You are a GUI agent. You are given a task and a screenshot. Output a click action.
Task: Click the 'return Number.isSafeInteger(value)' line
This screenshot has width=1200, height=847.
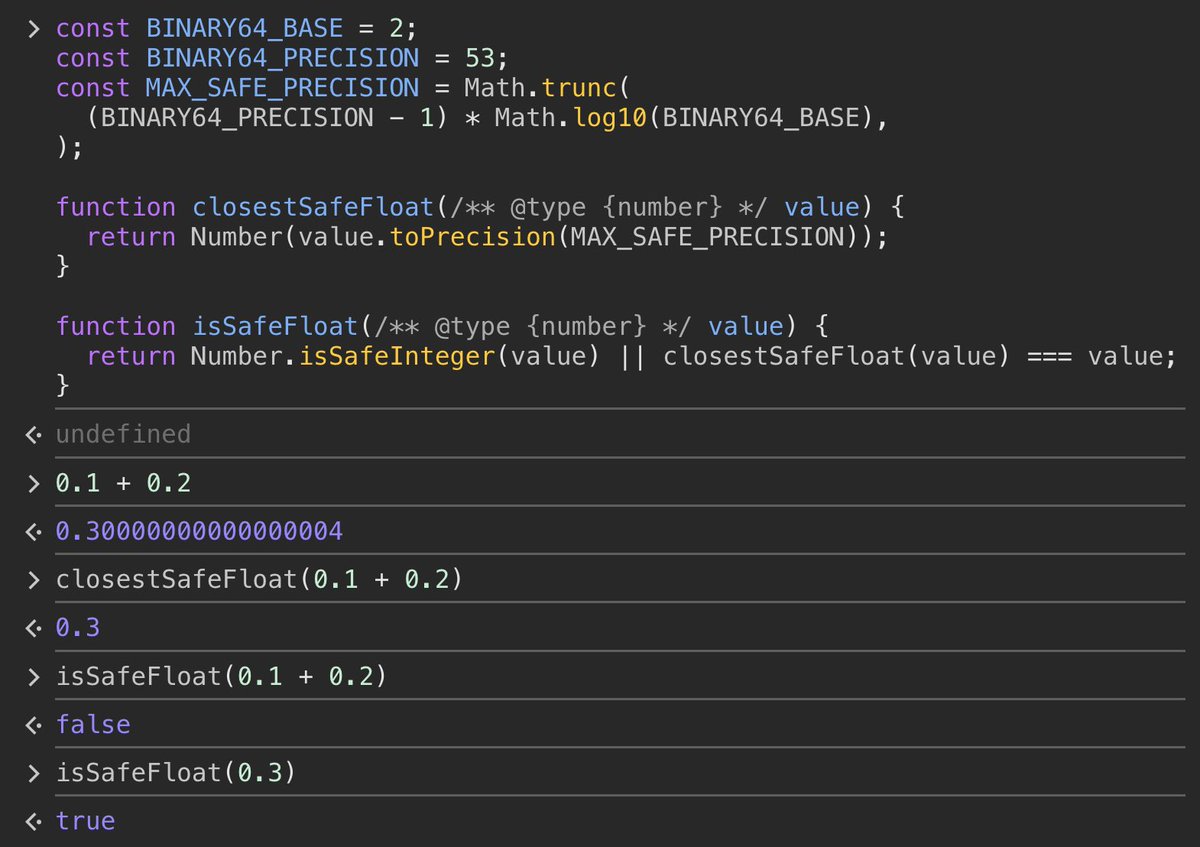click(630, 356)
